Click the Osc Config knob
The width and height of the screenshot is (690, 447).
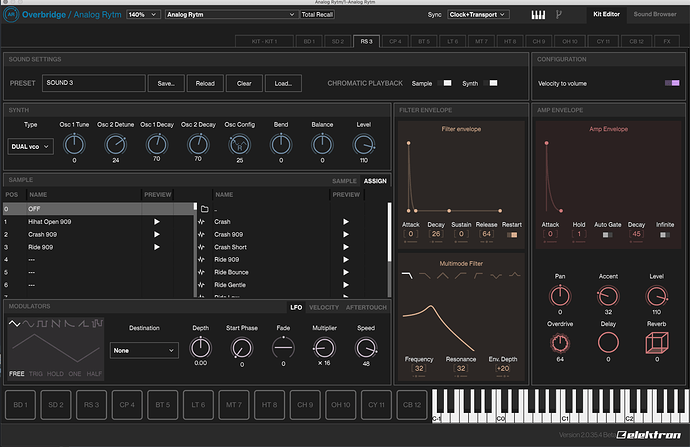click(x=240, y=145)
